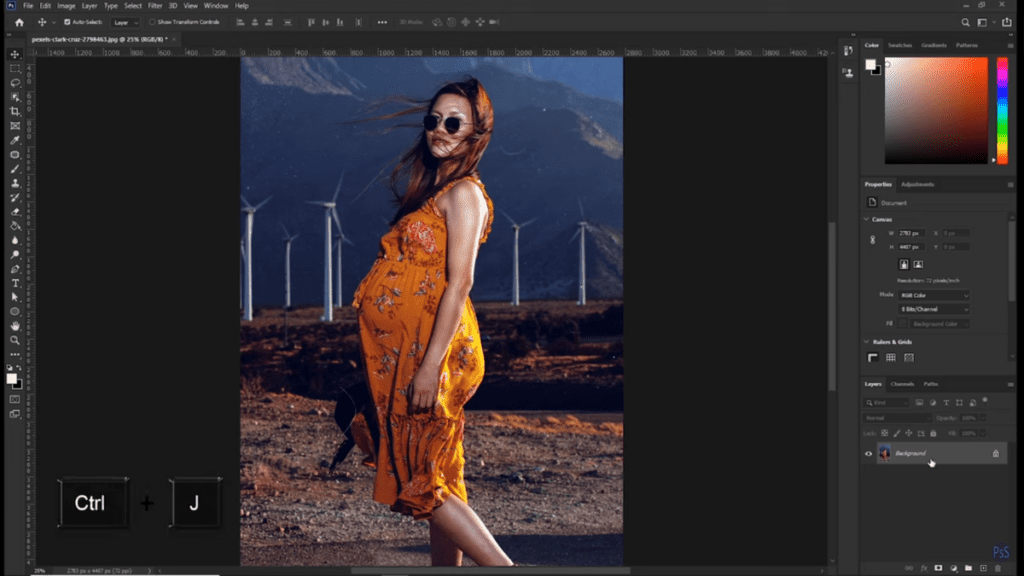Click the Background layer thumbnail
1024x576 pixels.
coord(886,453)
